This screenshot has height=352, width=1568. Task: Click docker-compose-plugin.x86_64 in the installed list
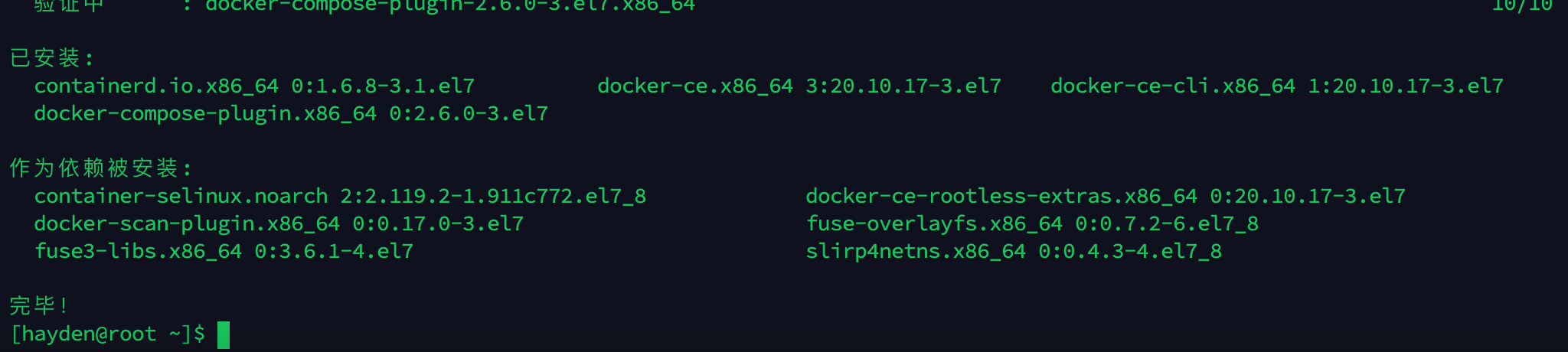(205, 113)
